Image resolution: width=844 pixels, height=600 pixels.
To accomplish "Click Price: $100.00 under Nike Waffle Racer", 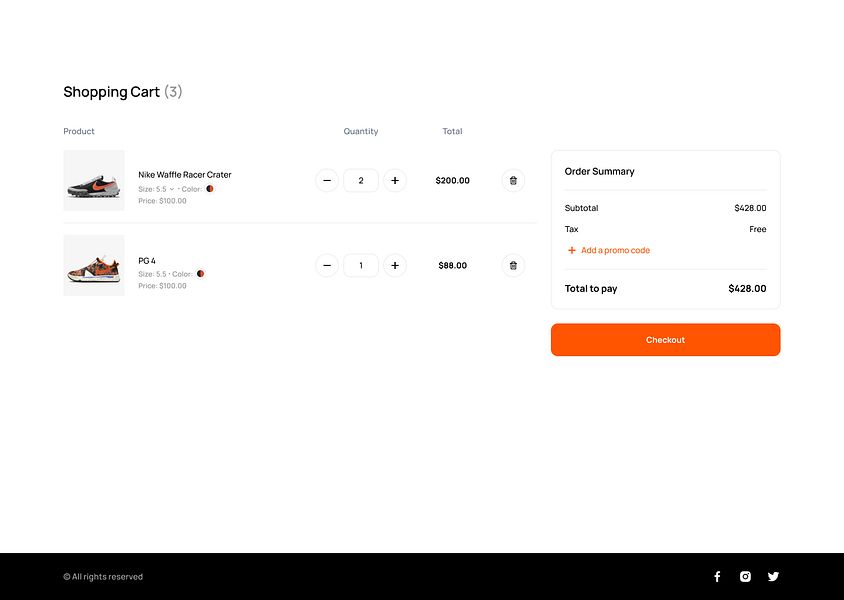I will coord(162,201).
